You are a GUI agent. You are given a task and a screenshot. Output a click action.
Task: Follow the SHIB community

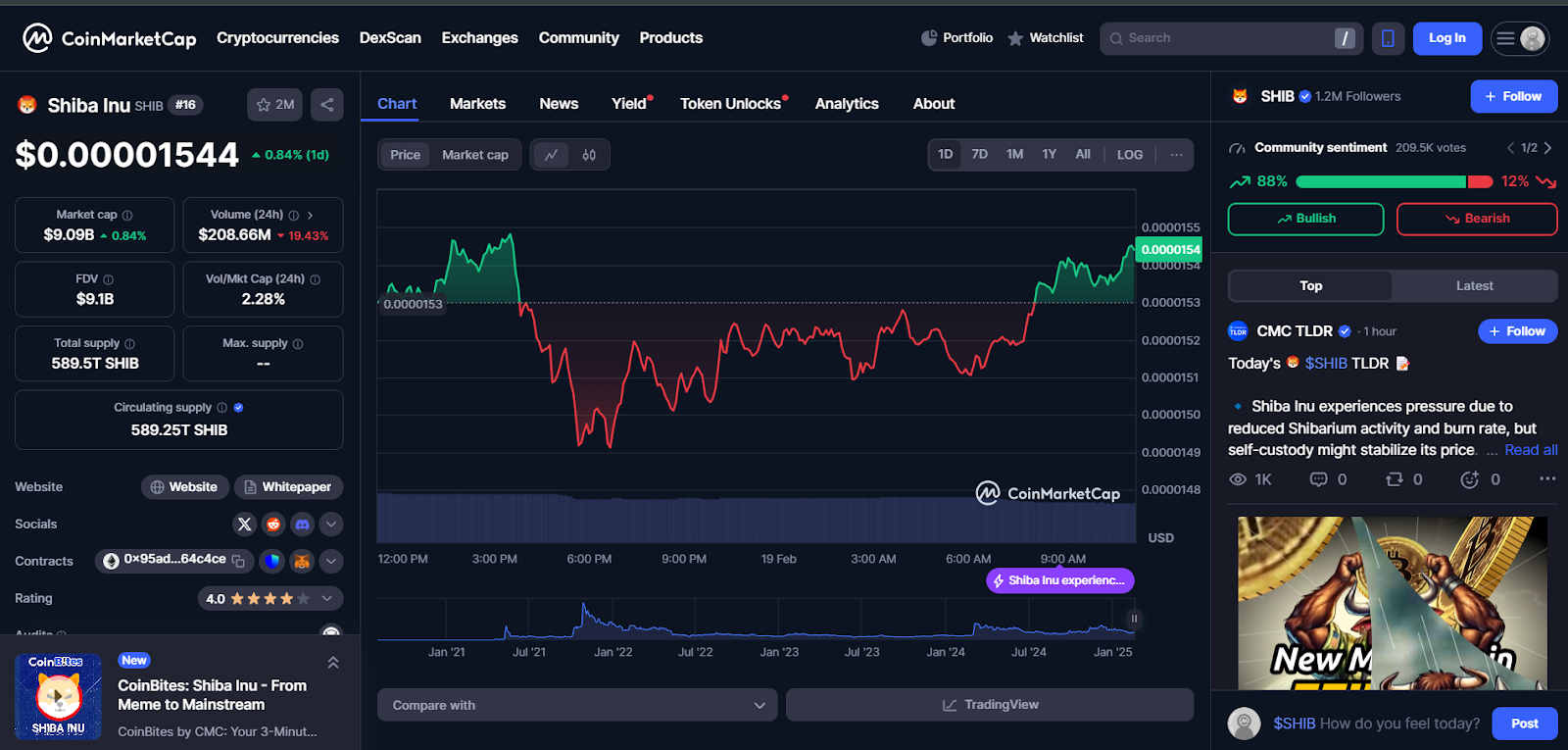click(x=1514, y=96)
